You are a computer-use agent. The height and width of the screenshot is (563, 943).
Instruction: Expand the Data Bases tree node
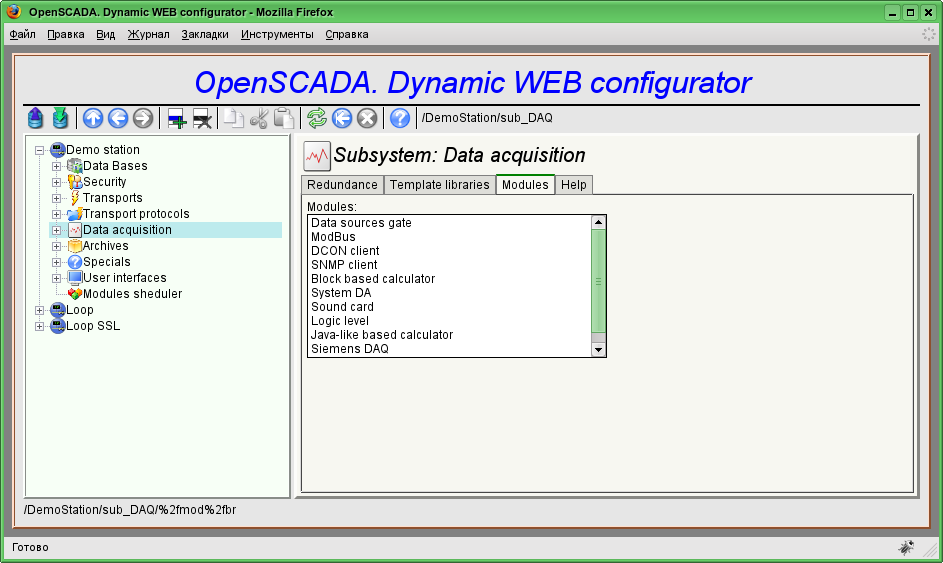pos(57,166)
